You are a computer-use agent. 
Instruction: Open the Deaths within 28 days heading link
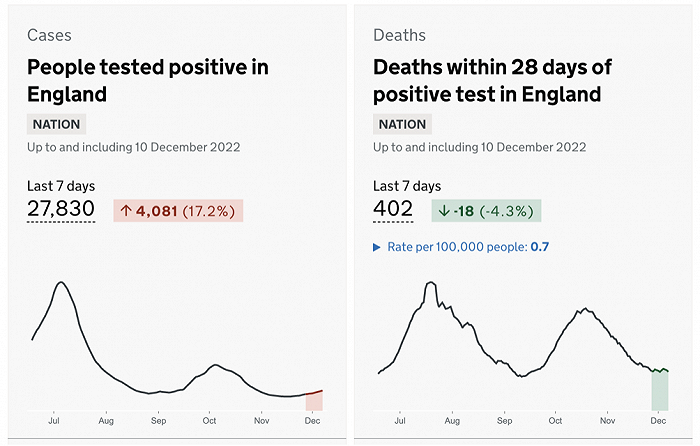coord(492,81)
